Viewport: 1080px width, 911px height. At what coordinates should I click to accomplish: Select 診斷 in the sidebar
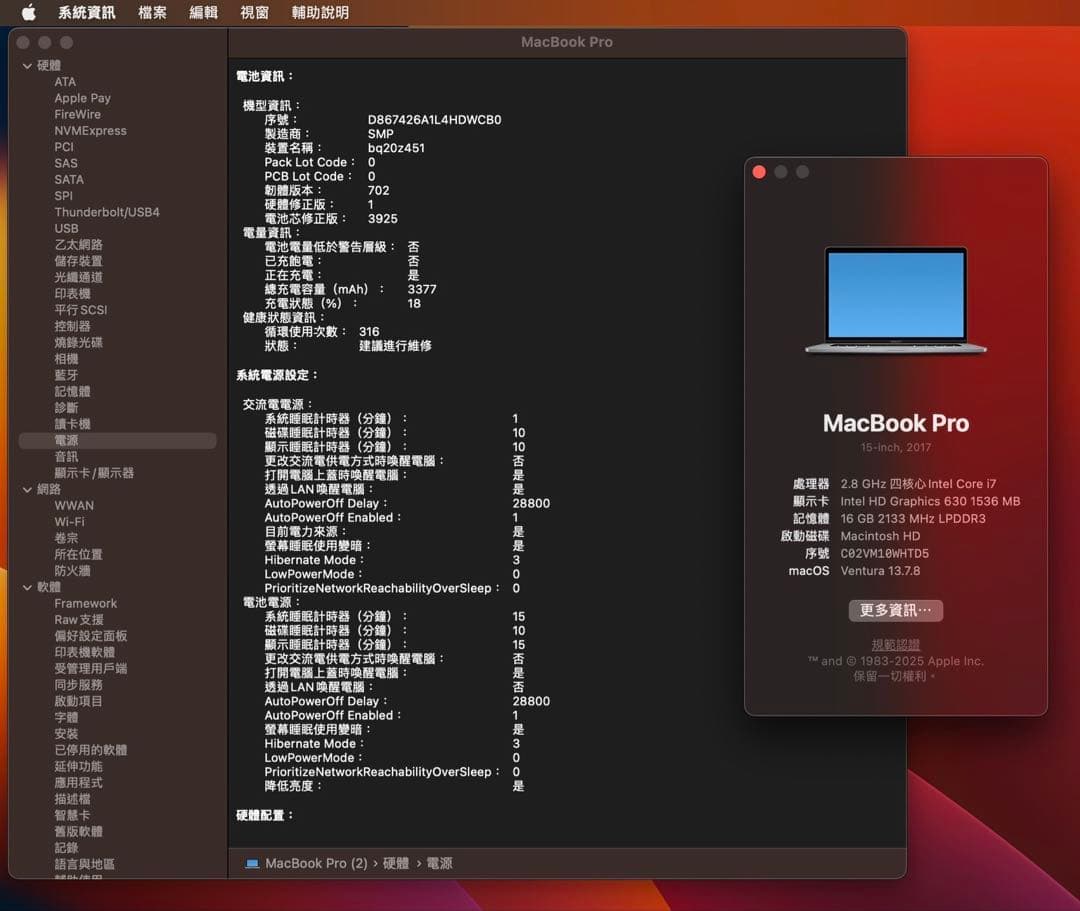click(x=66, y=408)
